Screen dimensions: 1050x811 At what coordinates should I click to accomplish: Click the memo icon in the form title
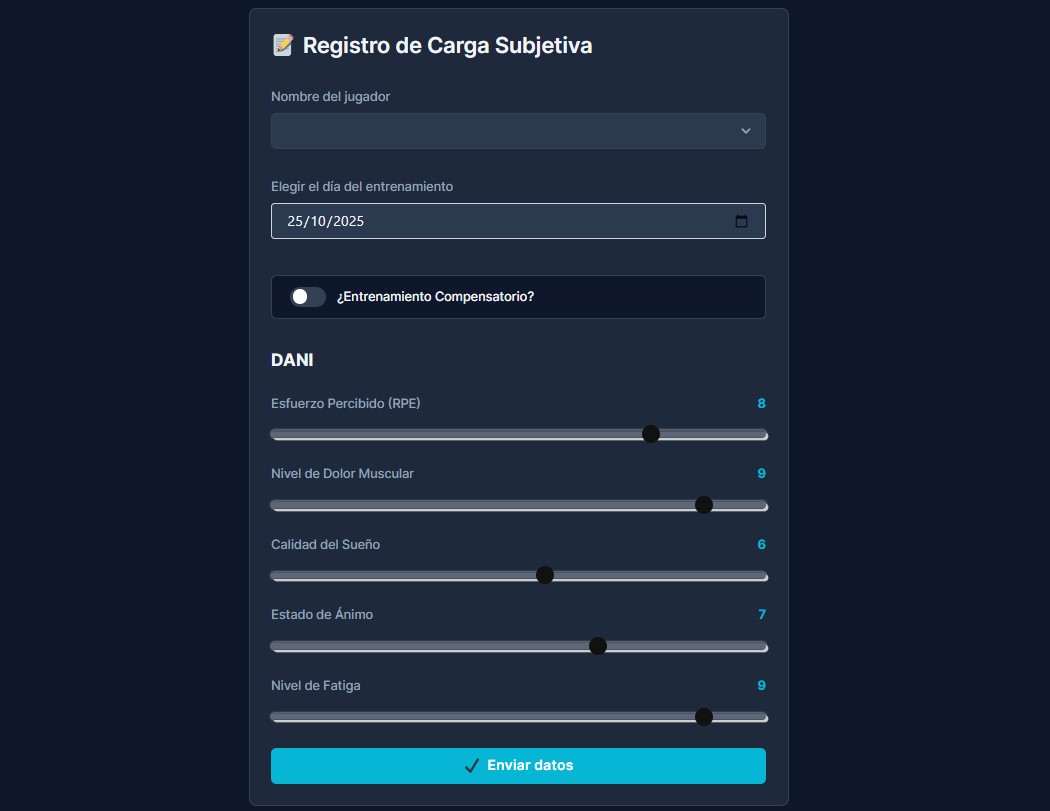tap(284, 44)
